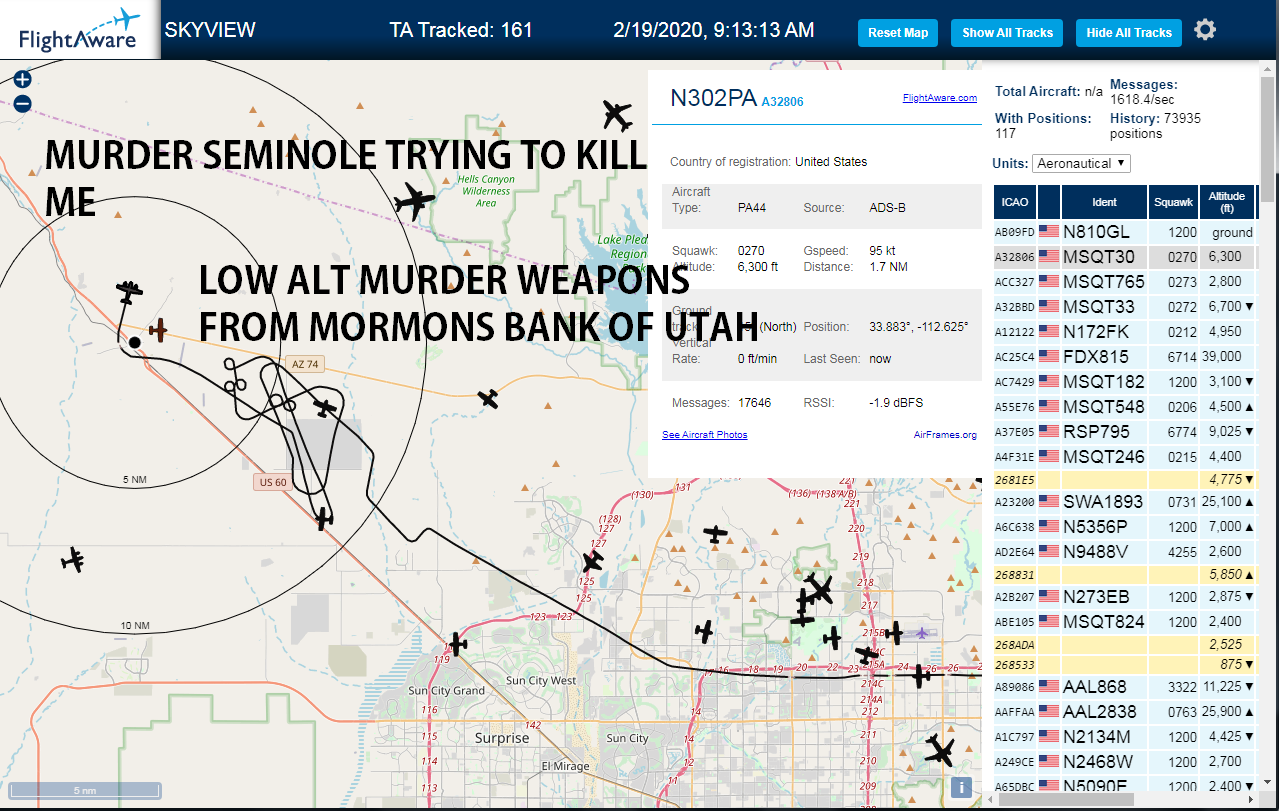Select the MSQT824 row

click(x=1124, y=622)
